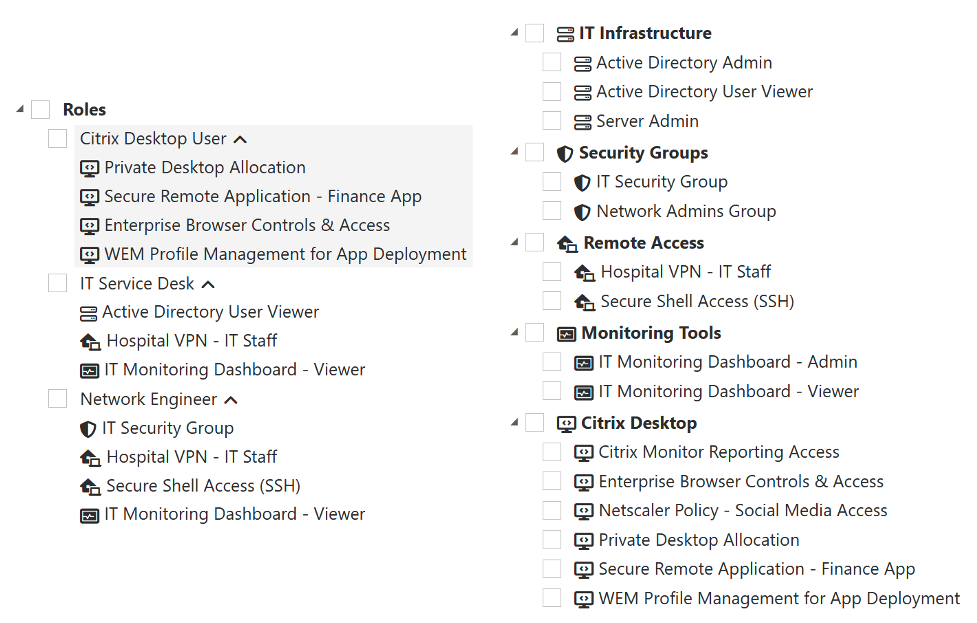The height and width of the screenshot is (623, 977).
Task: Collapse the Monitoring Tools group triangle
Action: [514, 332]
